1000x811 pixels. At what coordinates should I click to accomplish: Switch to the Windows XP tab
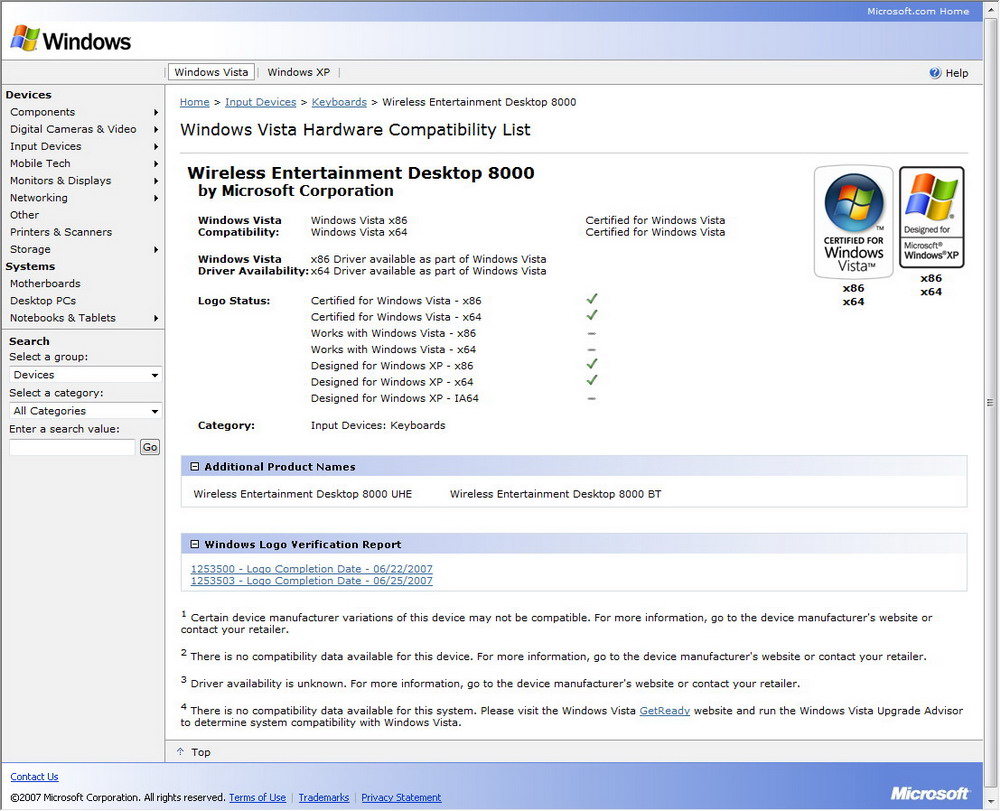tap(298, 72)
